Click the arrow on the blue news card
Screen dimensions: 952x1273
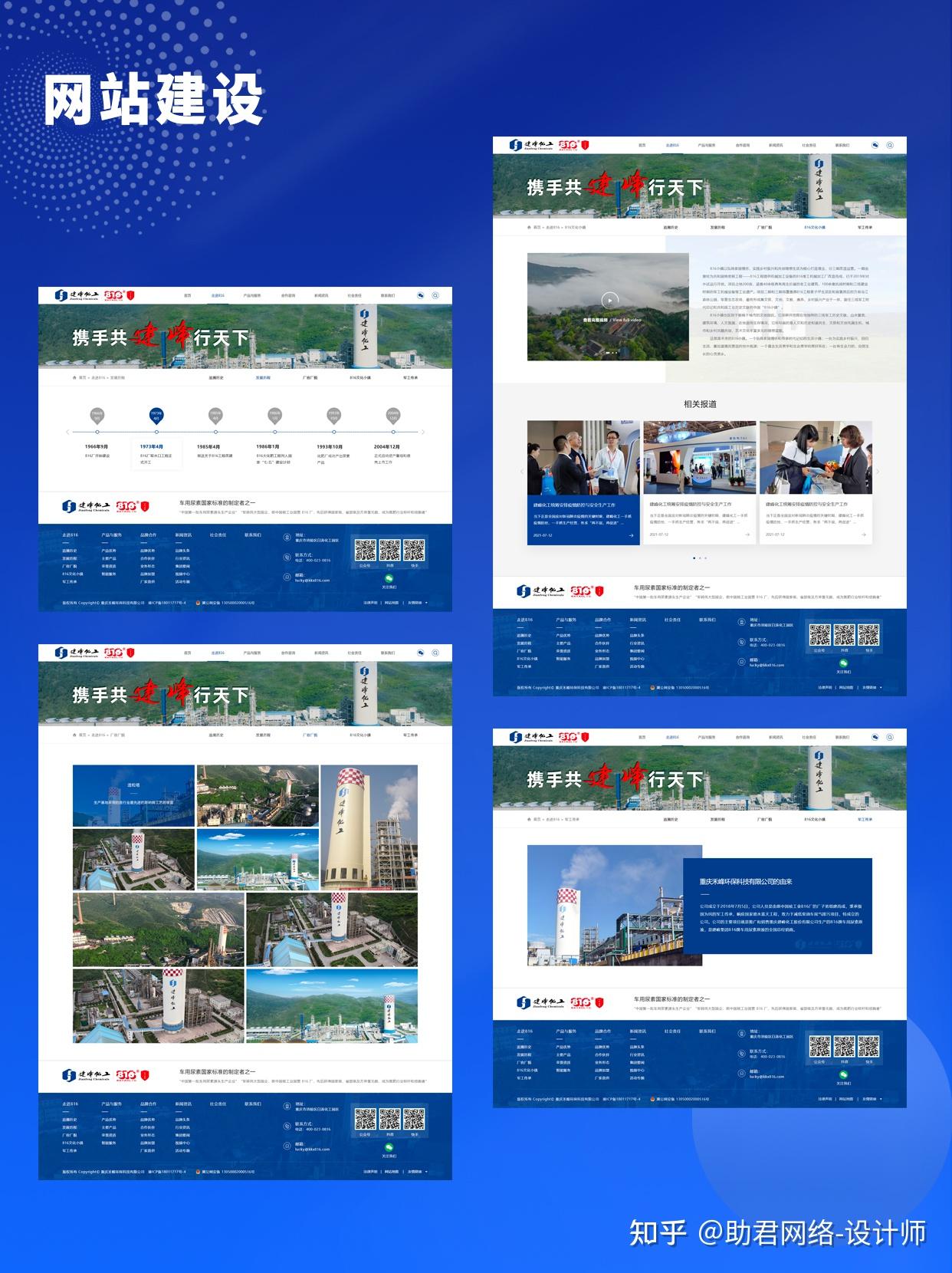tap(631, 535)
